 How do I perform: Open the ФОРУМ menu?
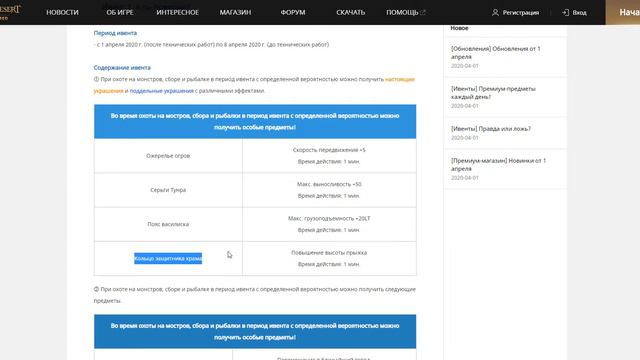tap(293, 13)
